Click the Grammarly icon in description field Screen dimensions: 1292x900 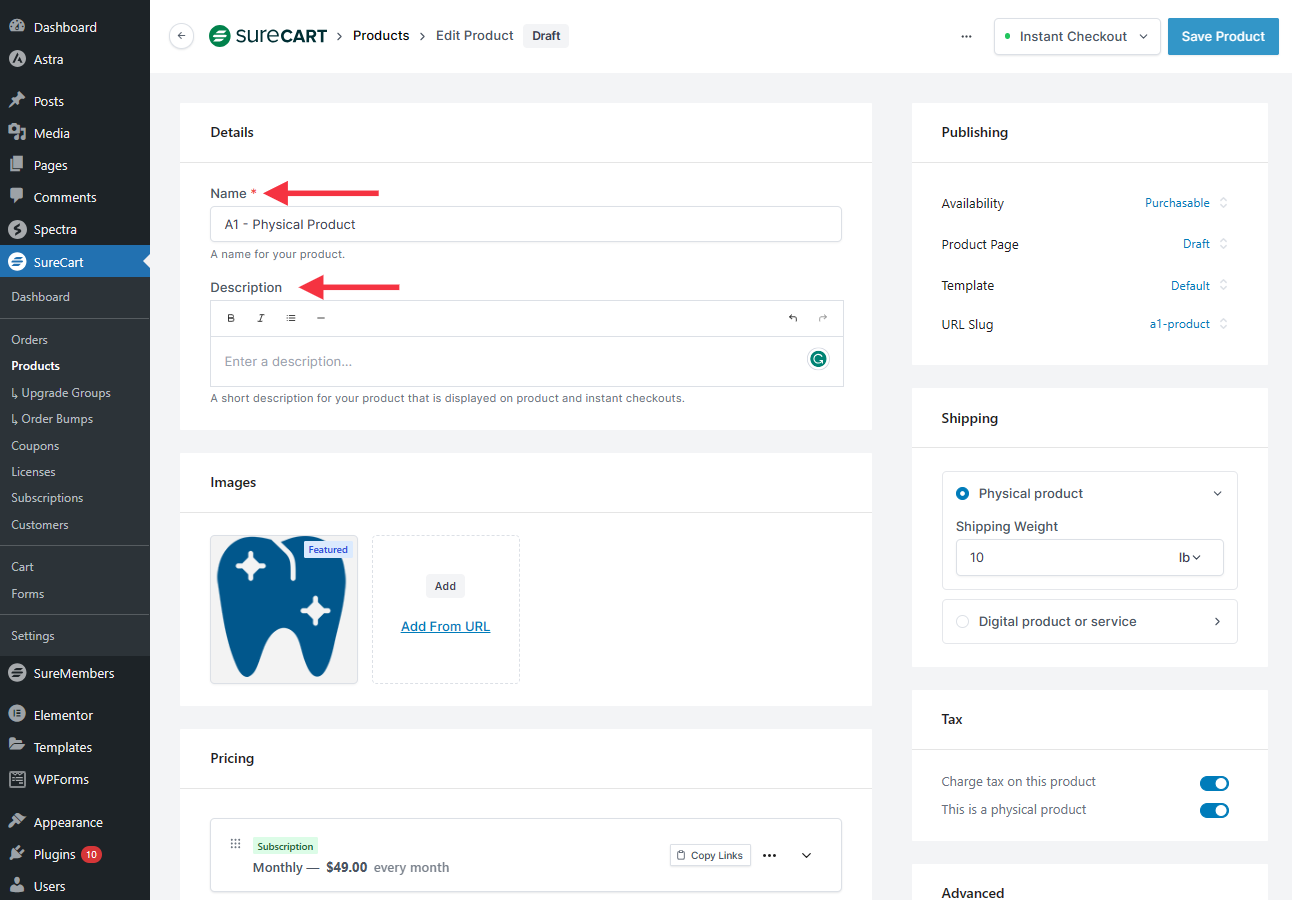(x=818, y=359)
